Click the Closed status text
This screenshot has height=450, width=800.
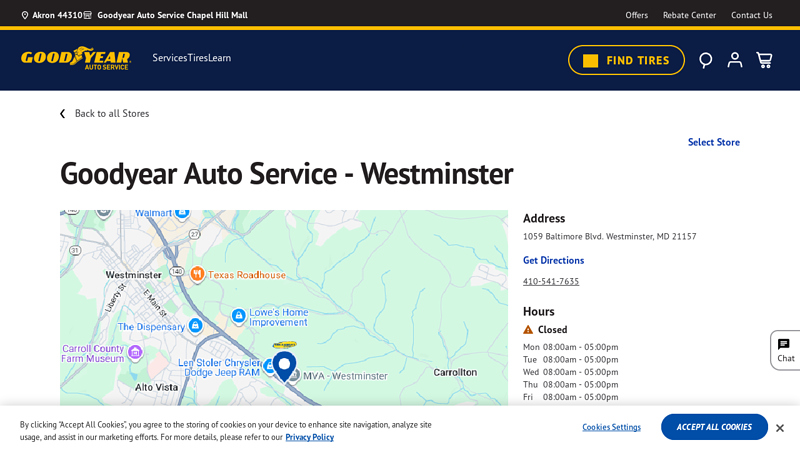pyautogui.click(x=553, y=330)
